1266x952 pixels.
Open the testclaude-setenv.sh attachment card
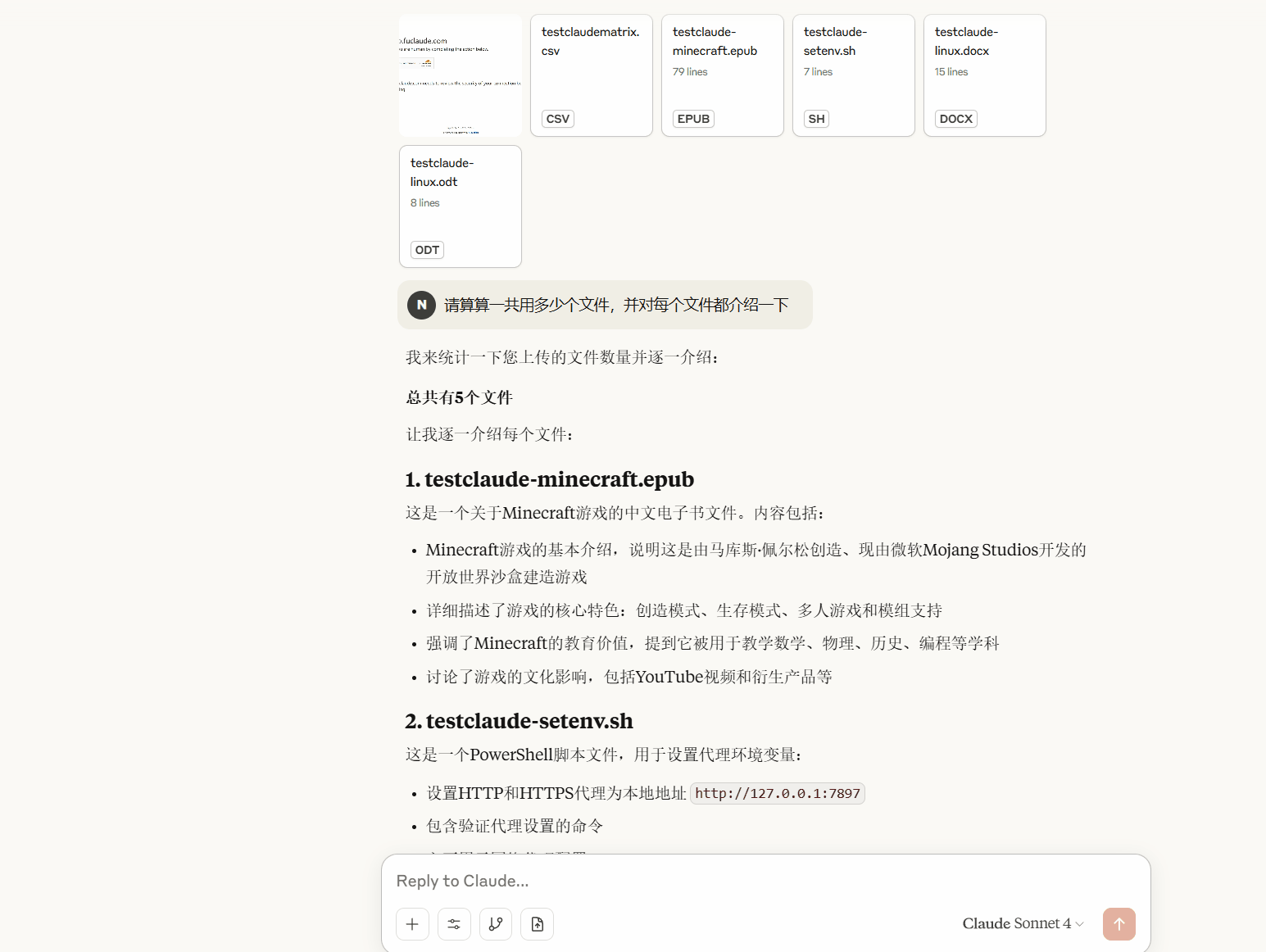854,75
